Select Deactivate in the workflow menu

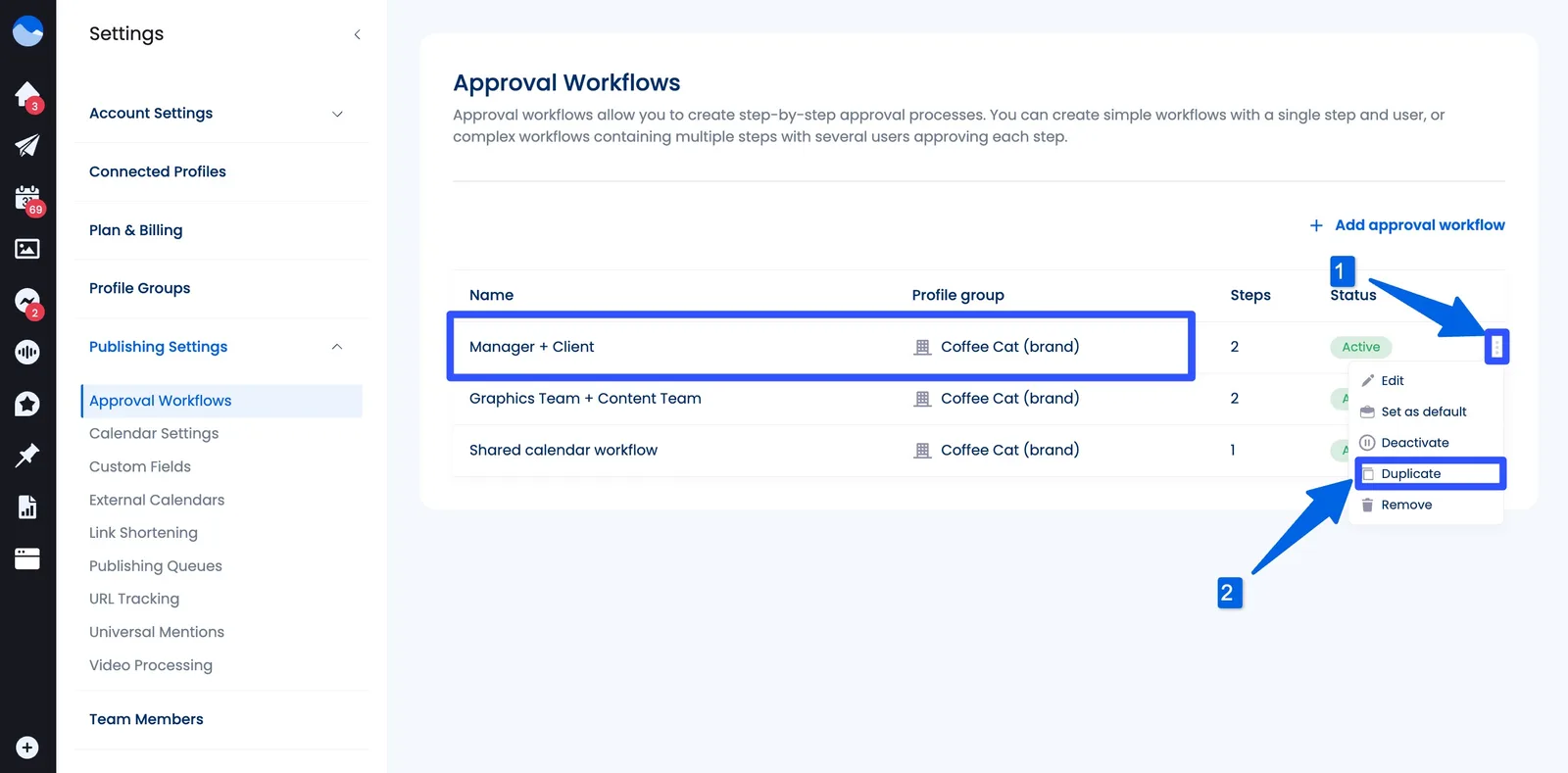(x=1414, y=443)
